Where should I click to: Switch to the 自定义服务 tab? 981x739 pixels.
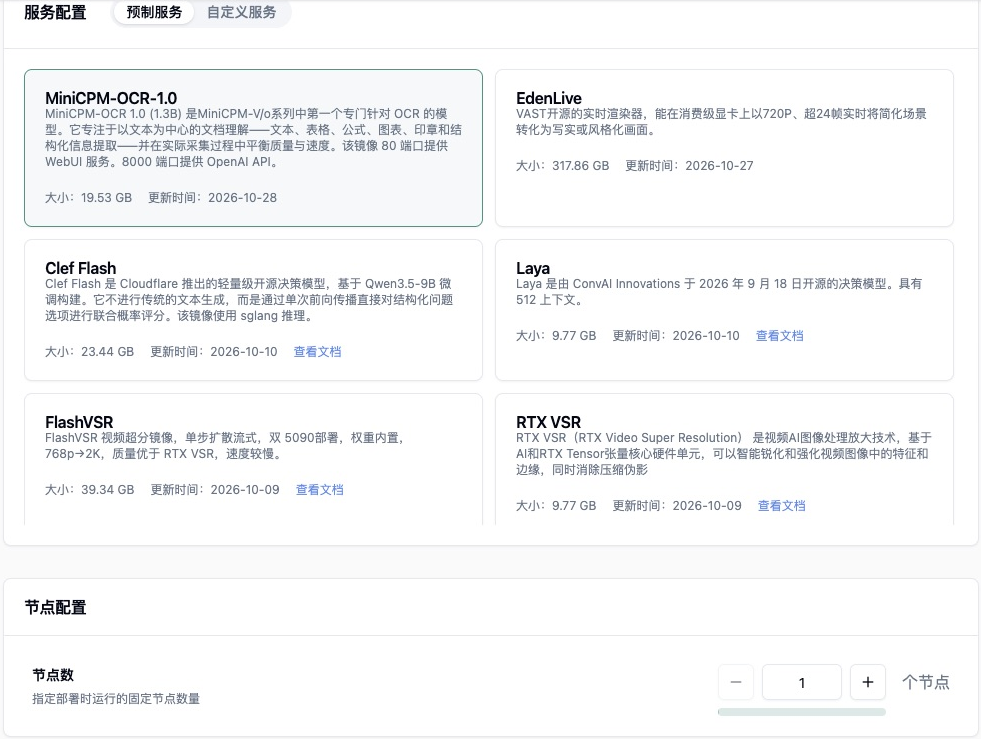241,13
